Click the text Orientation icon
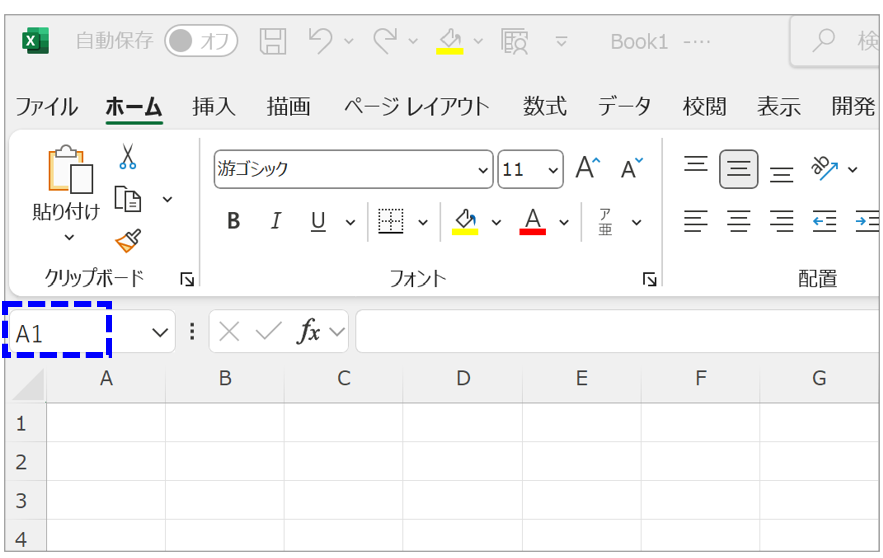883x558 pixels. pyautogui.click(x=824, y=168)
